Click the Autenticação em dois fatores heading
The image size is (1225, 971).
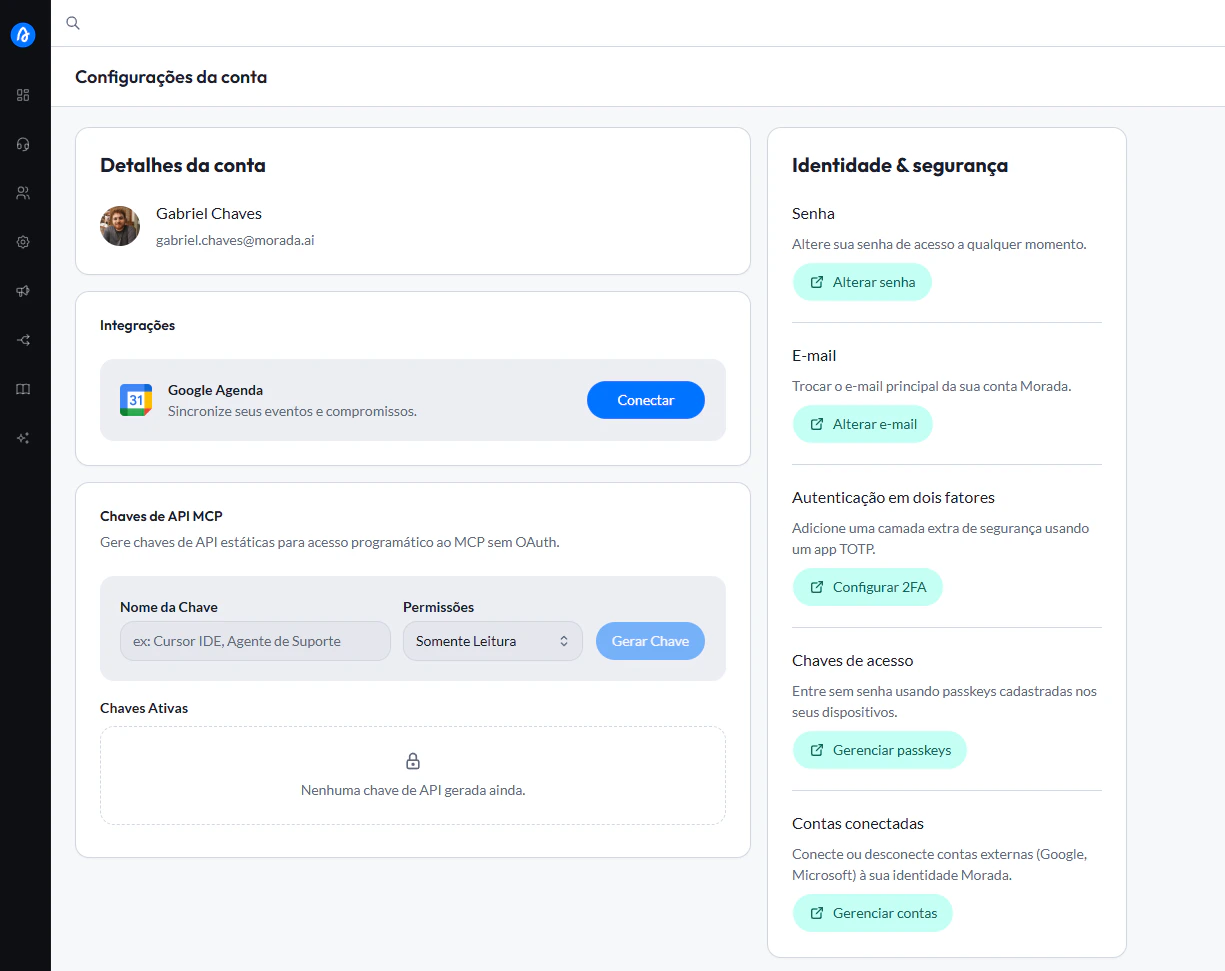893,497
